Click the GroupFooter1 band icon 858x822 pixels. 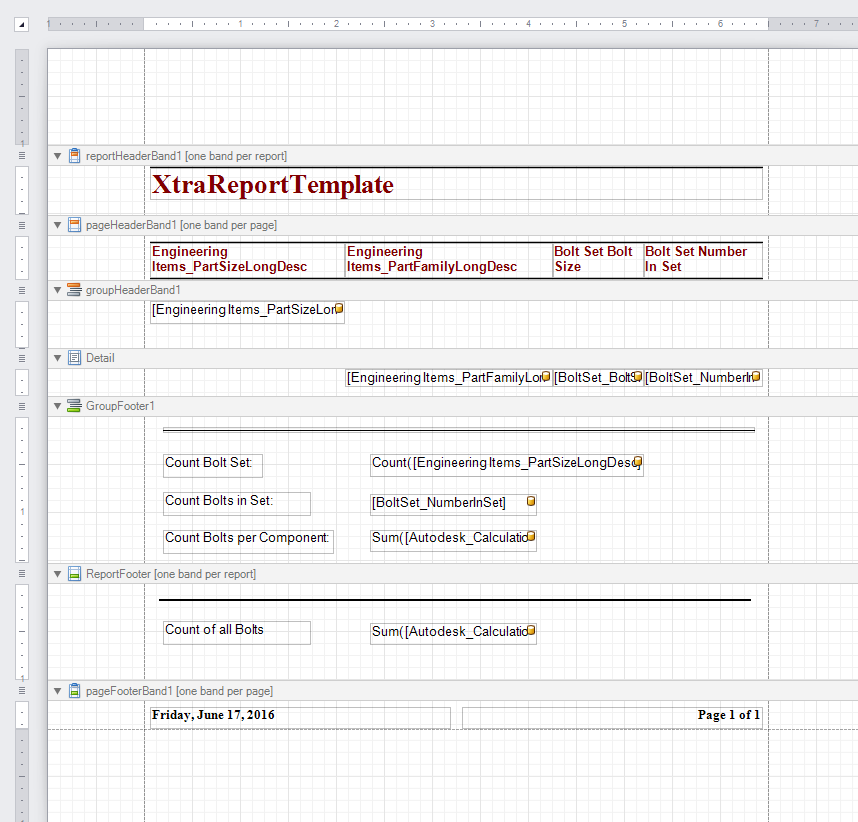click(74, 406)
